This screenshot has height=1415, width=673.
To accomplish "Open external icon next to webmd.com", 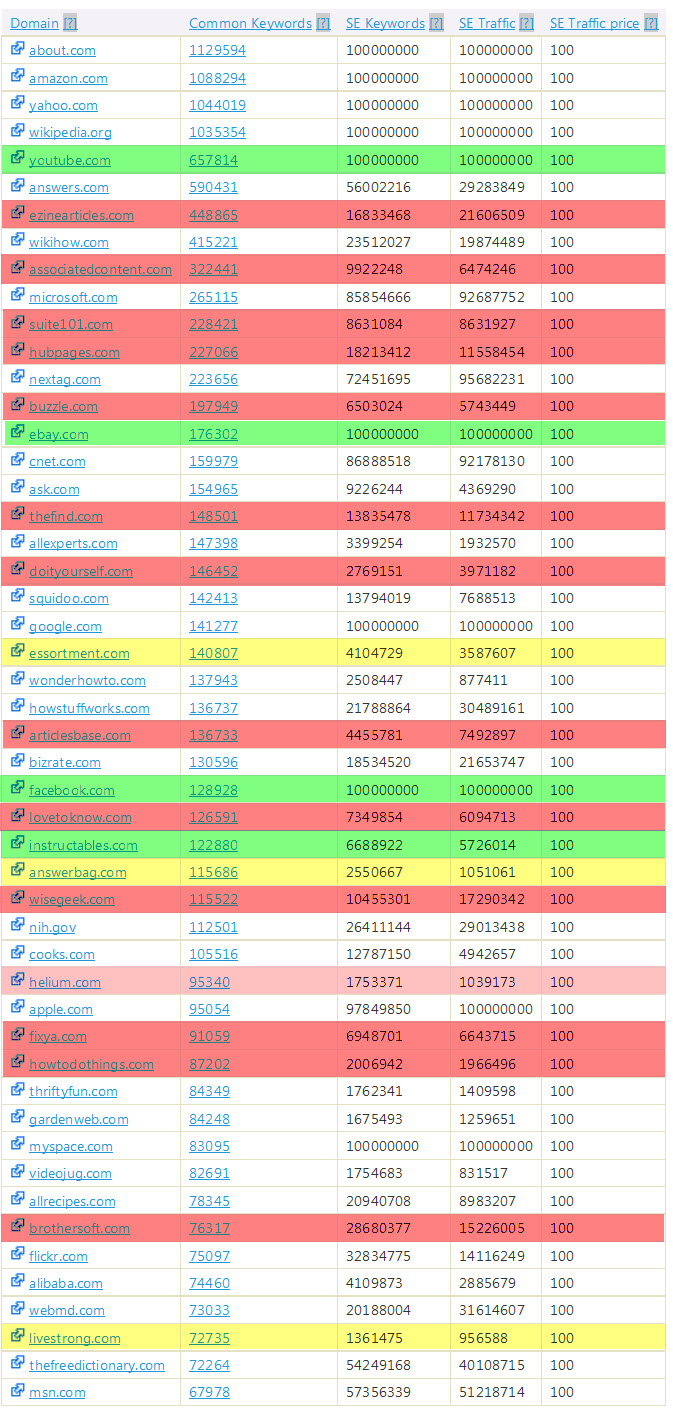I will pos(18,1309).
